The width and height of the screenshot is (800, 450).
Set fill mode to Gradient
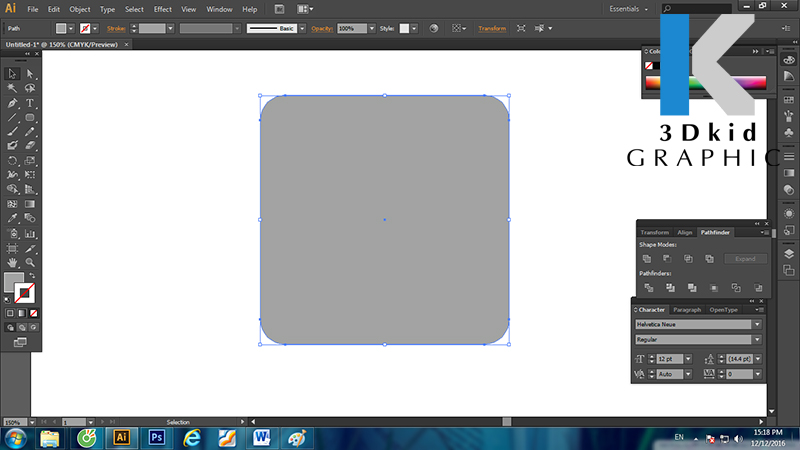click(x=21, y=313)
